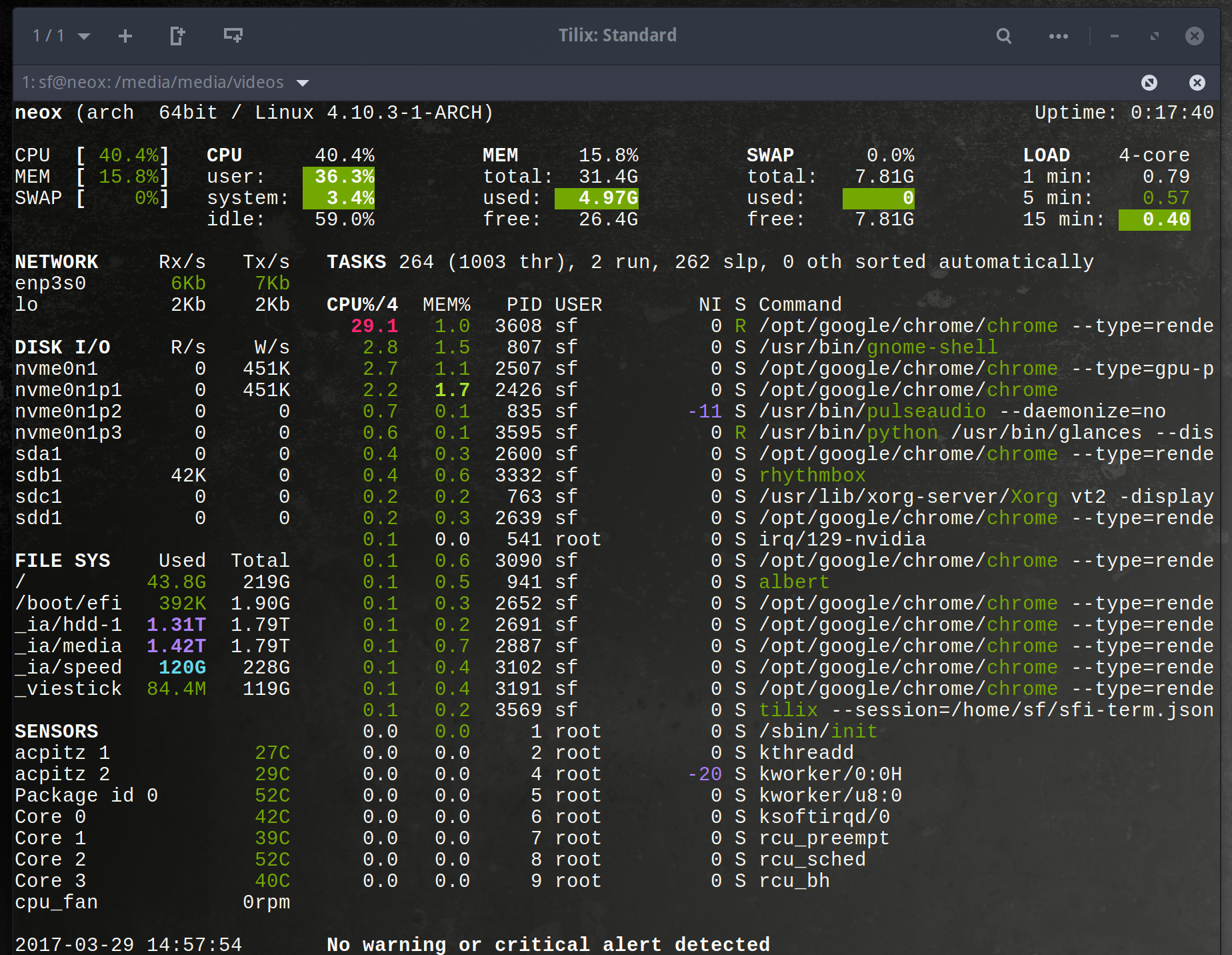
Task: Click the kthreadd process command
Action: (x=807, y=753)
